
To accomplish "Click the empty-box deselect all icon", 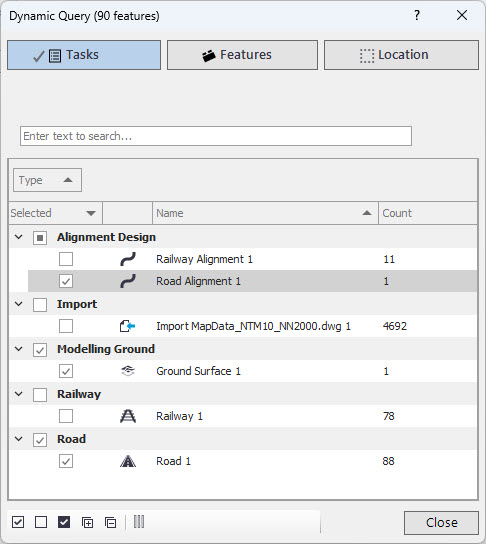I will click(x=41, y=522).
